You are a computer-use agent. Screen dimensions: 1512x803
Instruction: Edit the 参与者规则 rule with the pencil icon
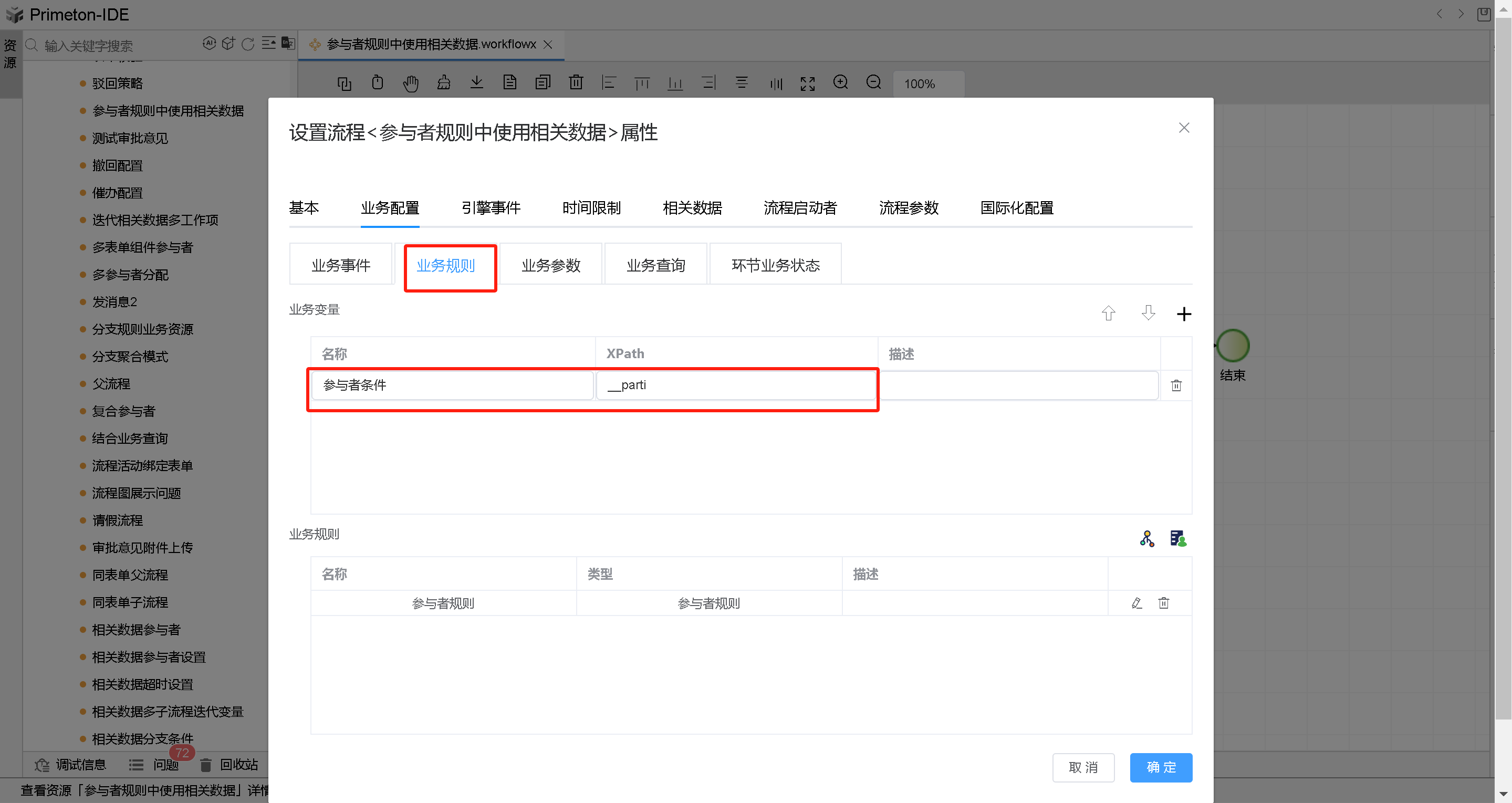tap(1137, 603)
